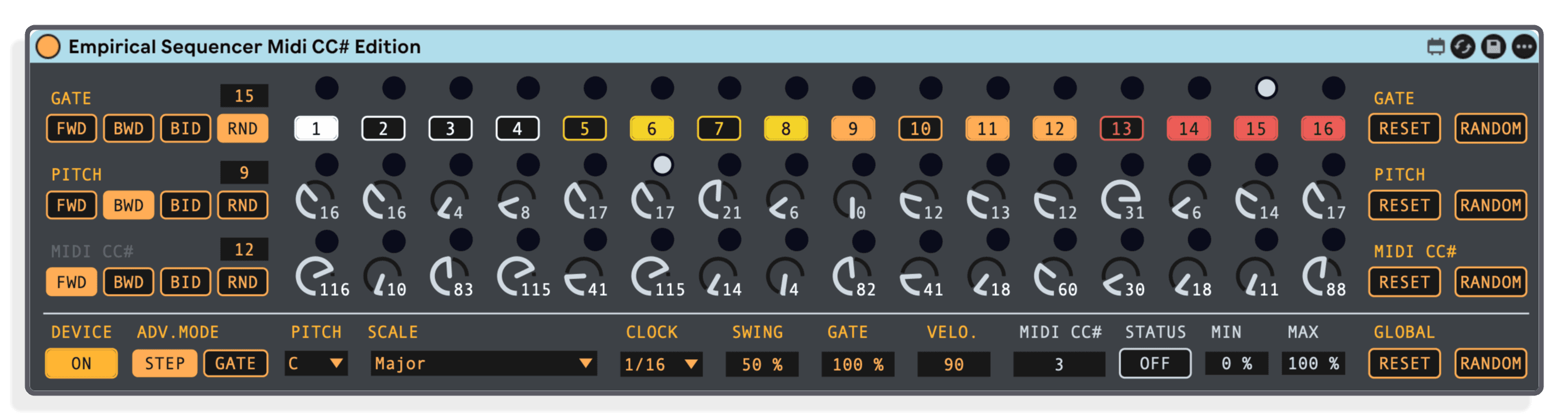Image resolution: width=1568 pixels, height=420 pixels.
Task: Select BID direction in the GATE row
Action: 186,129
